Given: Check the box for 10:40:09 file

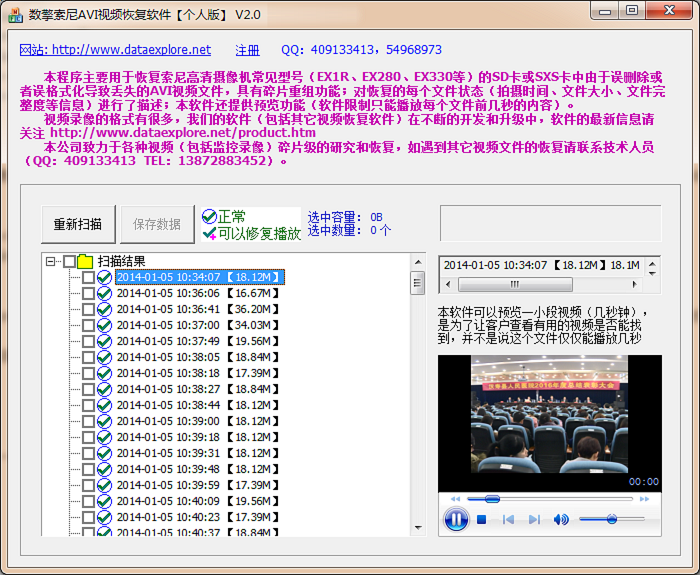Looking at the screenshot, I should [88, 501].
